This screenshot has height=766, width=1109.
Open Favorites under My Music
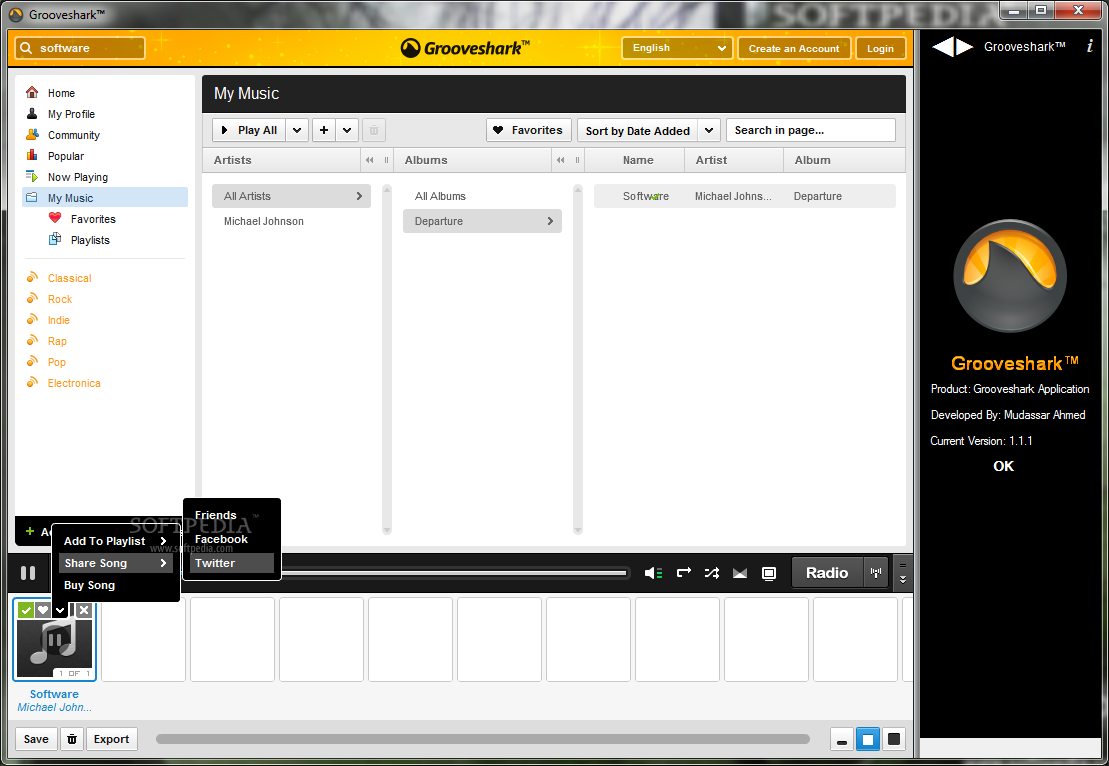pos(93,219)
